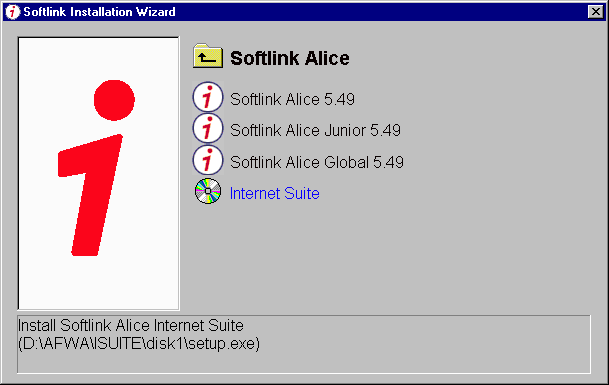Click the Softlink Alice Junior 5.49 icon
The height and width of the screenshot is (385, 609).
point(208,129)
